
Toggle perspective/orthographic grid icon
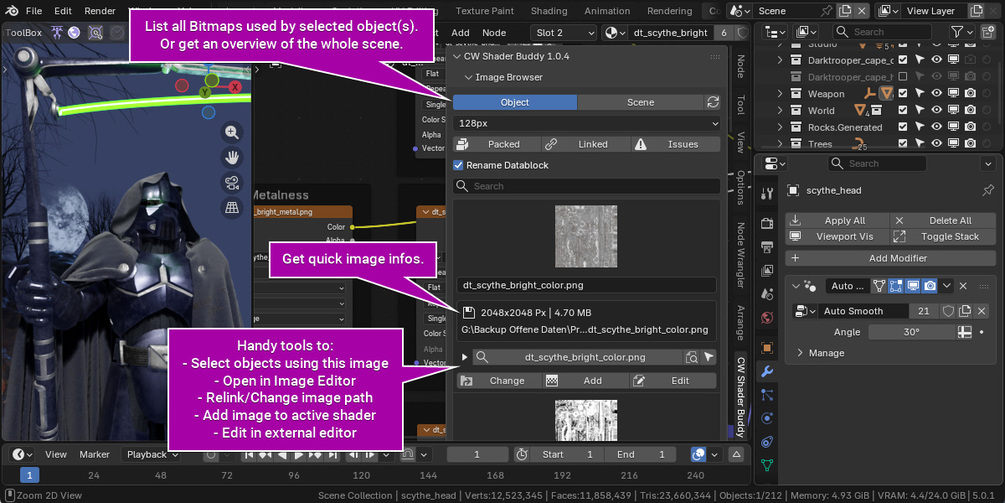231,208
